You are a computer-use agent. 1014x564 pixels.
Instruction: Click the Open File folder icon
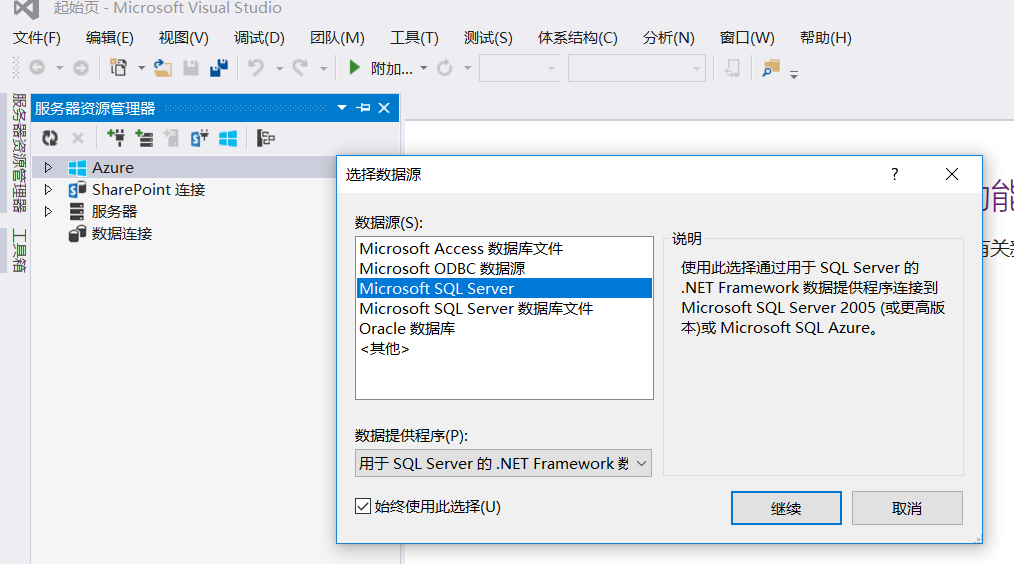[x=163, y=68]
